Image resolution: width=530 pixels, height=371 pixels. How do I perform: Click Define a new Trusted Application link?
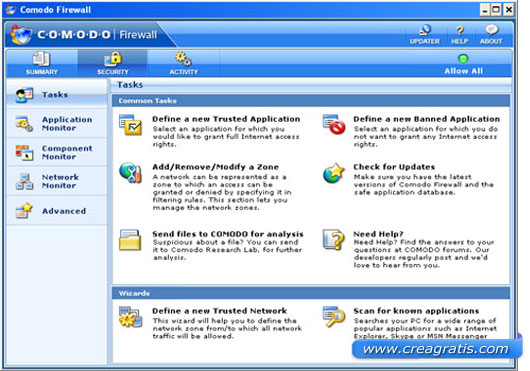(x=226, y=119)
